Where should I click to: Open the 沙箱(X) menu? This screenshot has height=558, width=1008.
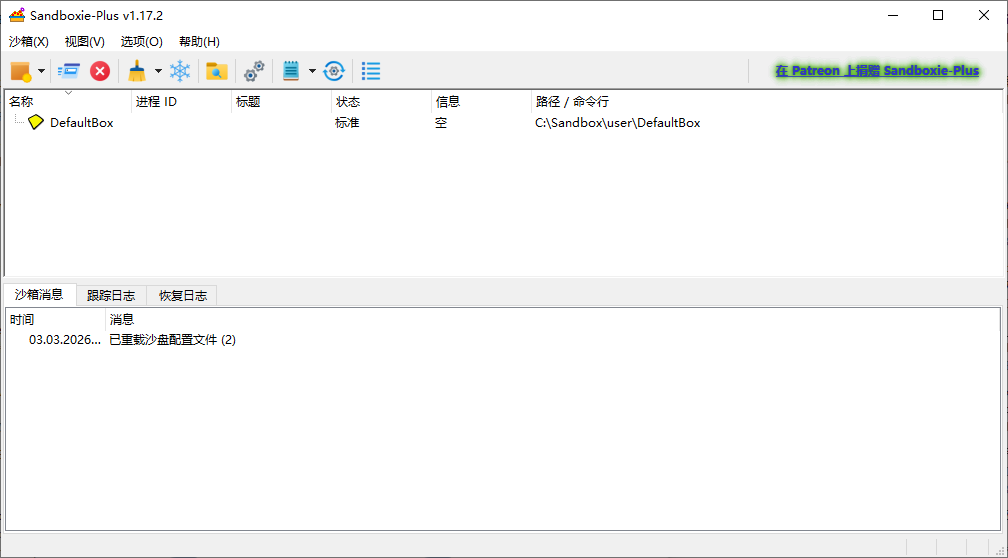28,42
